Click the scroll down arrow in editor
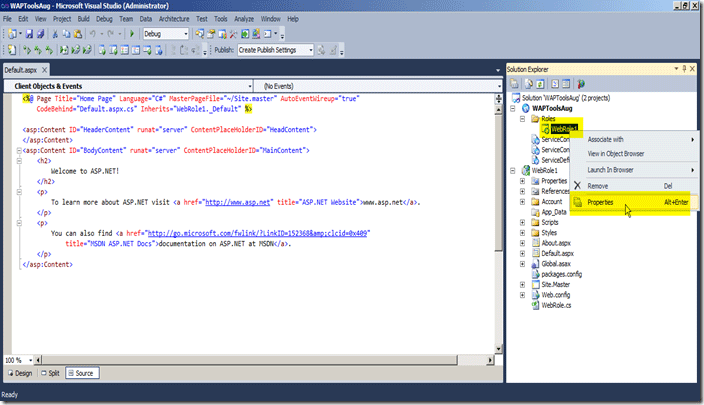 coord(498,349)
